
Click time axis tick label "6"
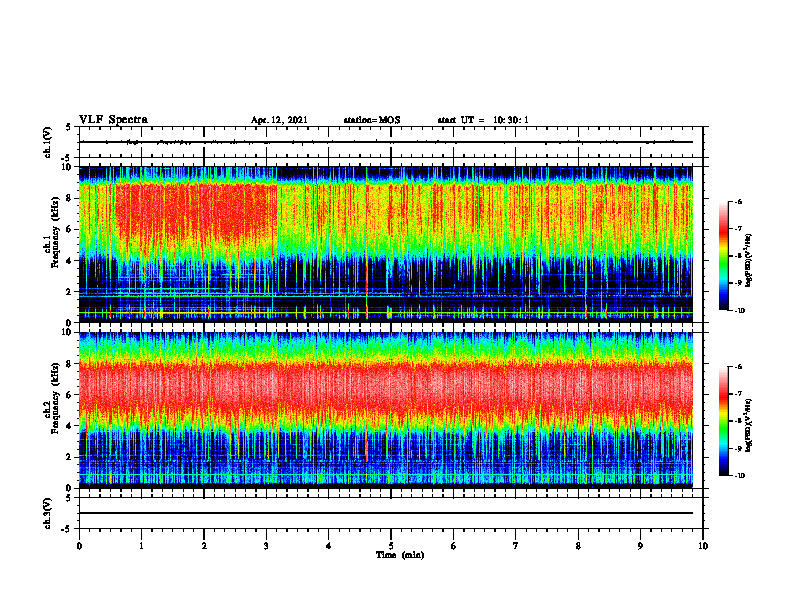pyautogui.click(x=454, y=546)
